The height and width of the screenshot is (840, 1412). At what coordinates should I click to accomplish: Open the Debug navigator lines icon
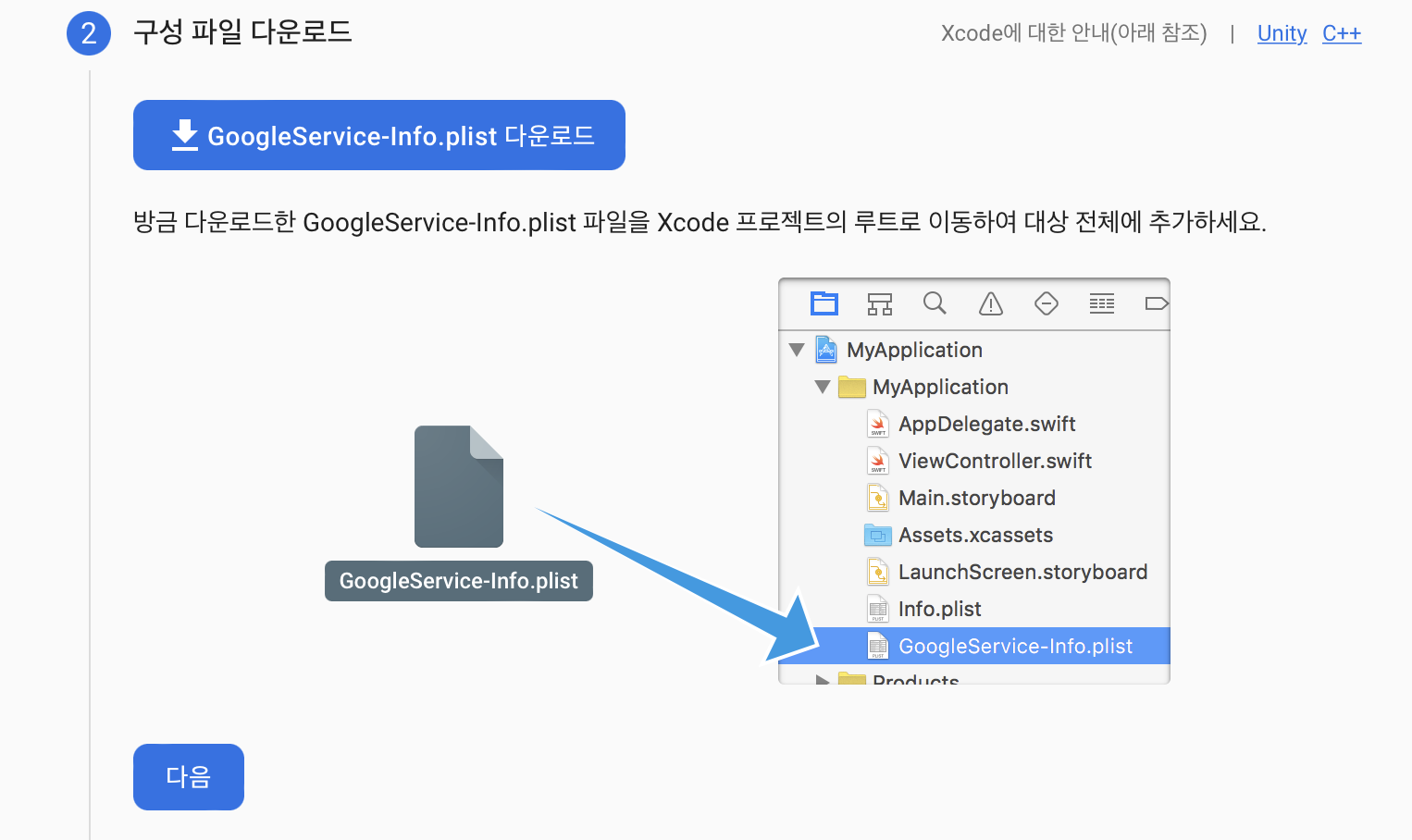1102,303
